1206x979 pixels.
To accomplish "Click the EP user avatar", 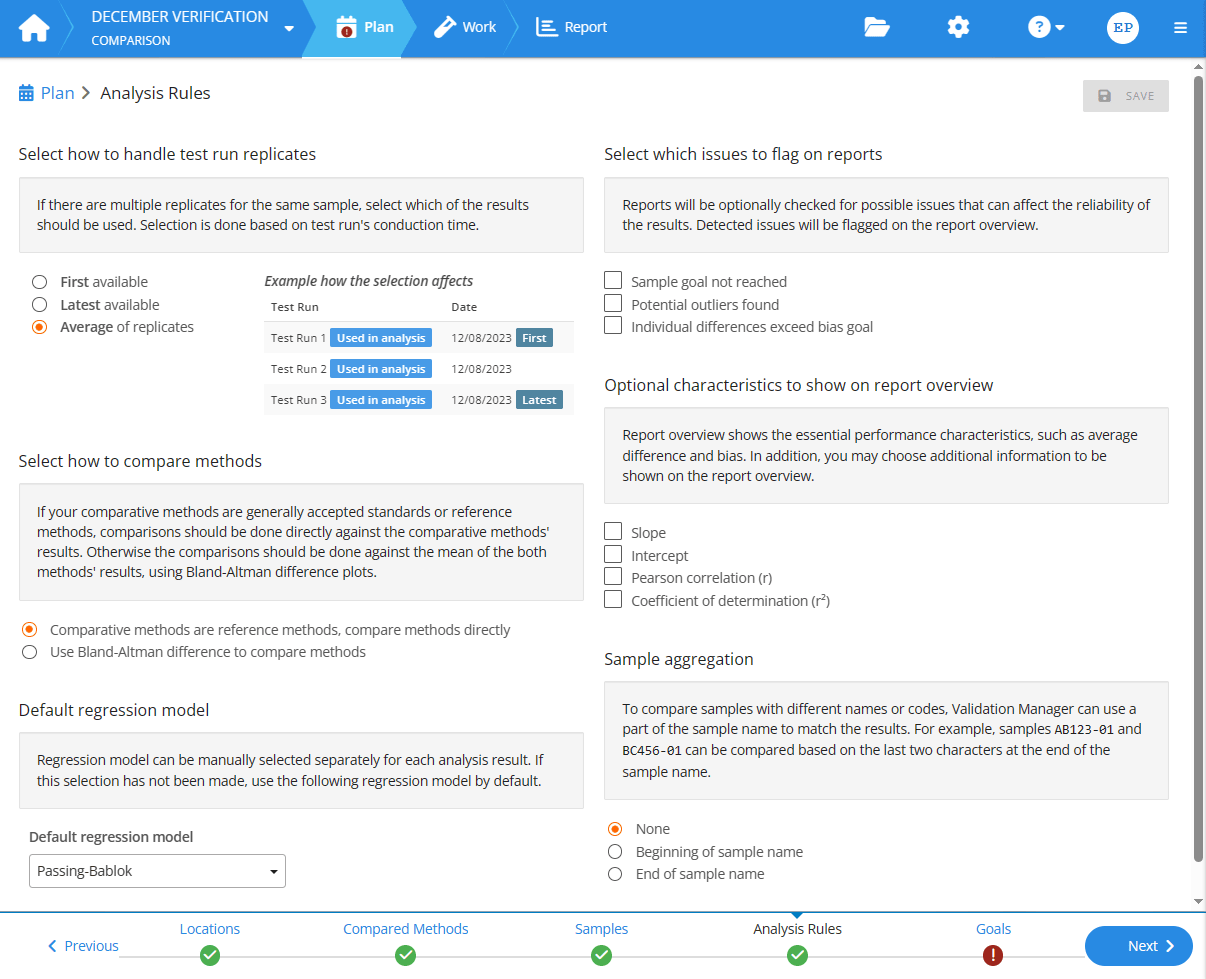I will [1123, 28].
